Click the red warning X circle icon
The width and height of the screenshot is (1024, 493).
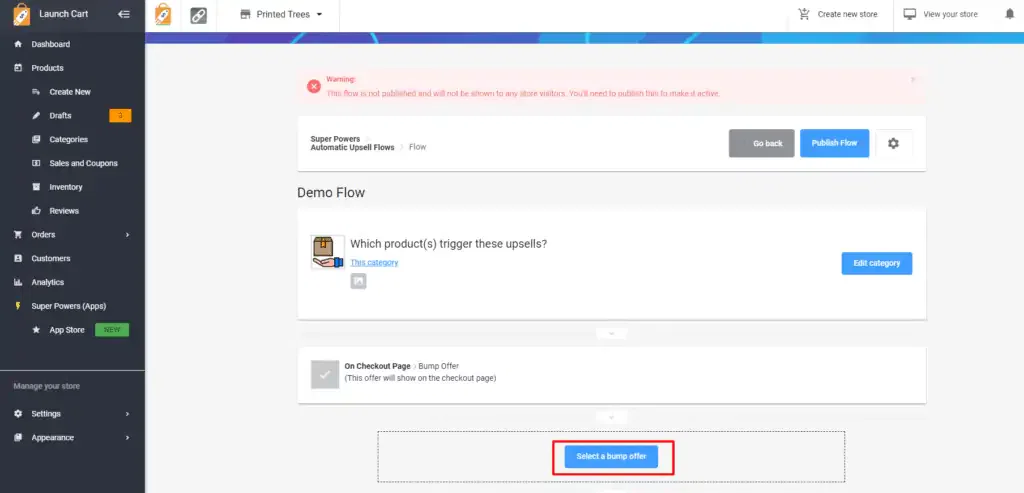[x=314, y=86]
